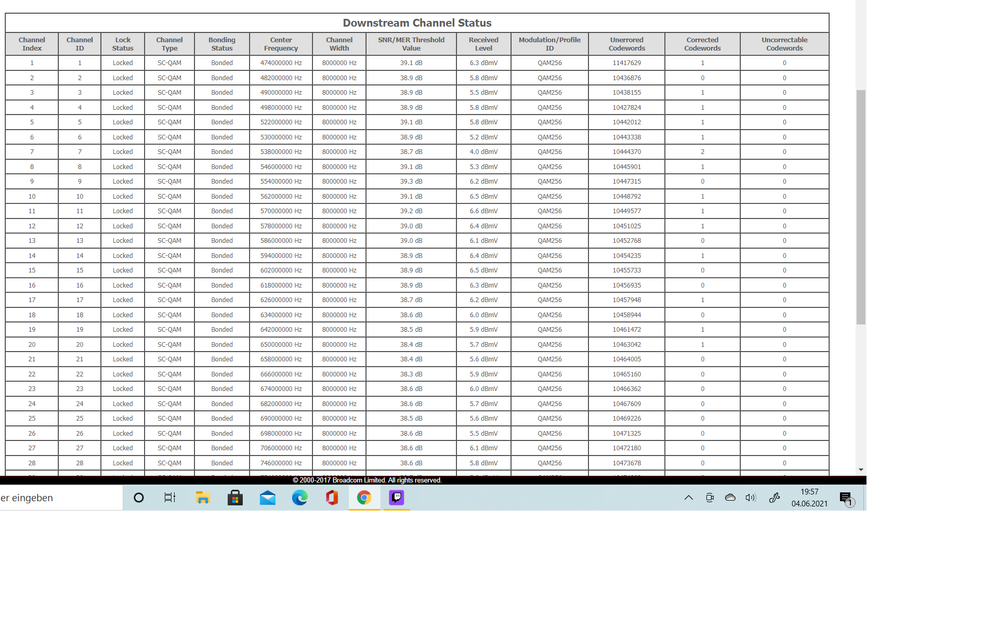The image size is (998, 624).
Task: Select the 746000000 Hz frequency cell
Action: pos(281,463)
